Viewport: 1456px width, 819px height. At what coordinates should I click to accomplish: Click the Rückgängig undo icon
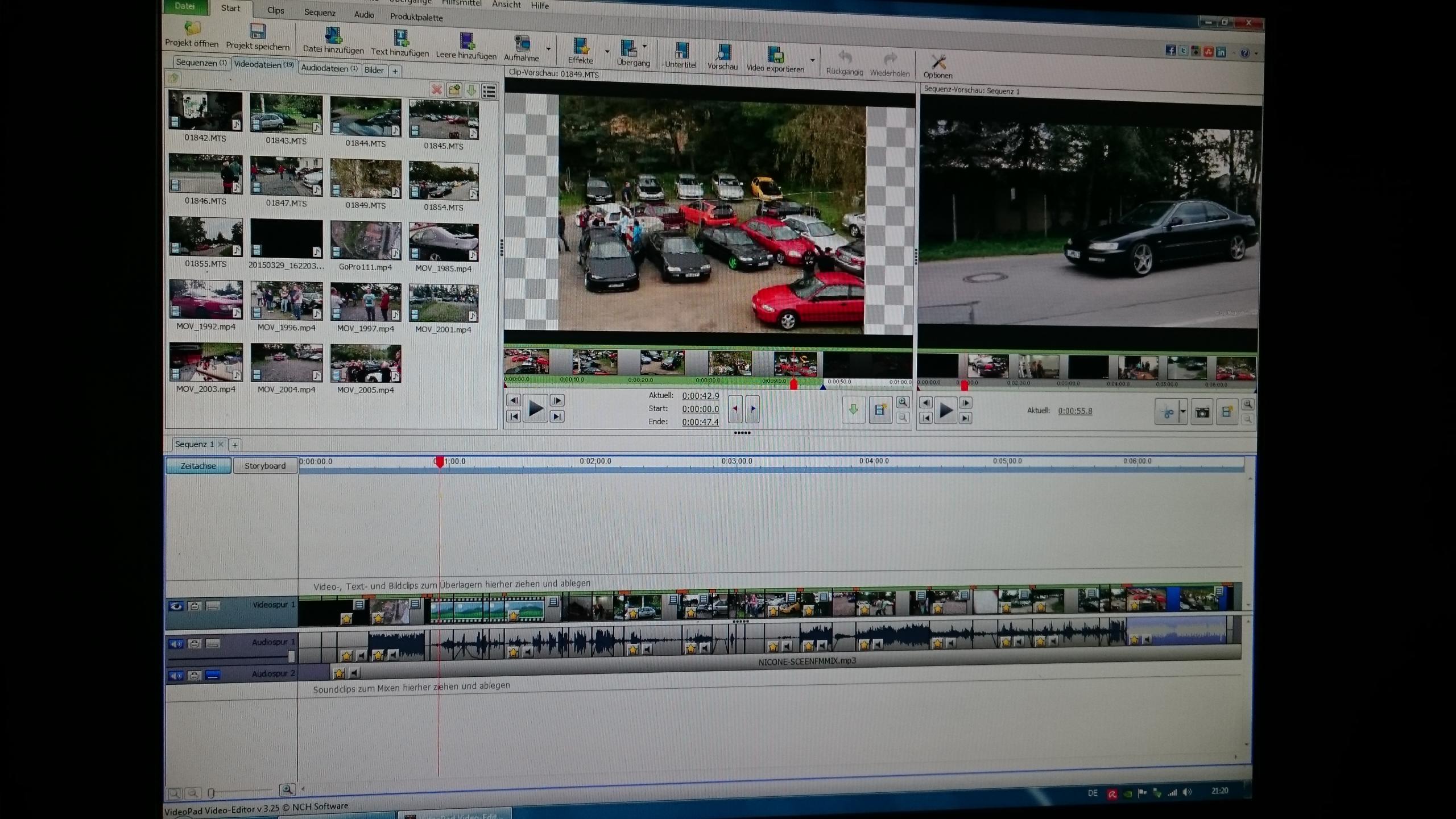pos(845,58)
